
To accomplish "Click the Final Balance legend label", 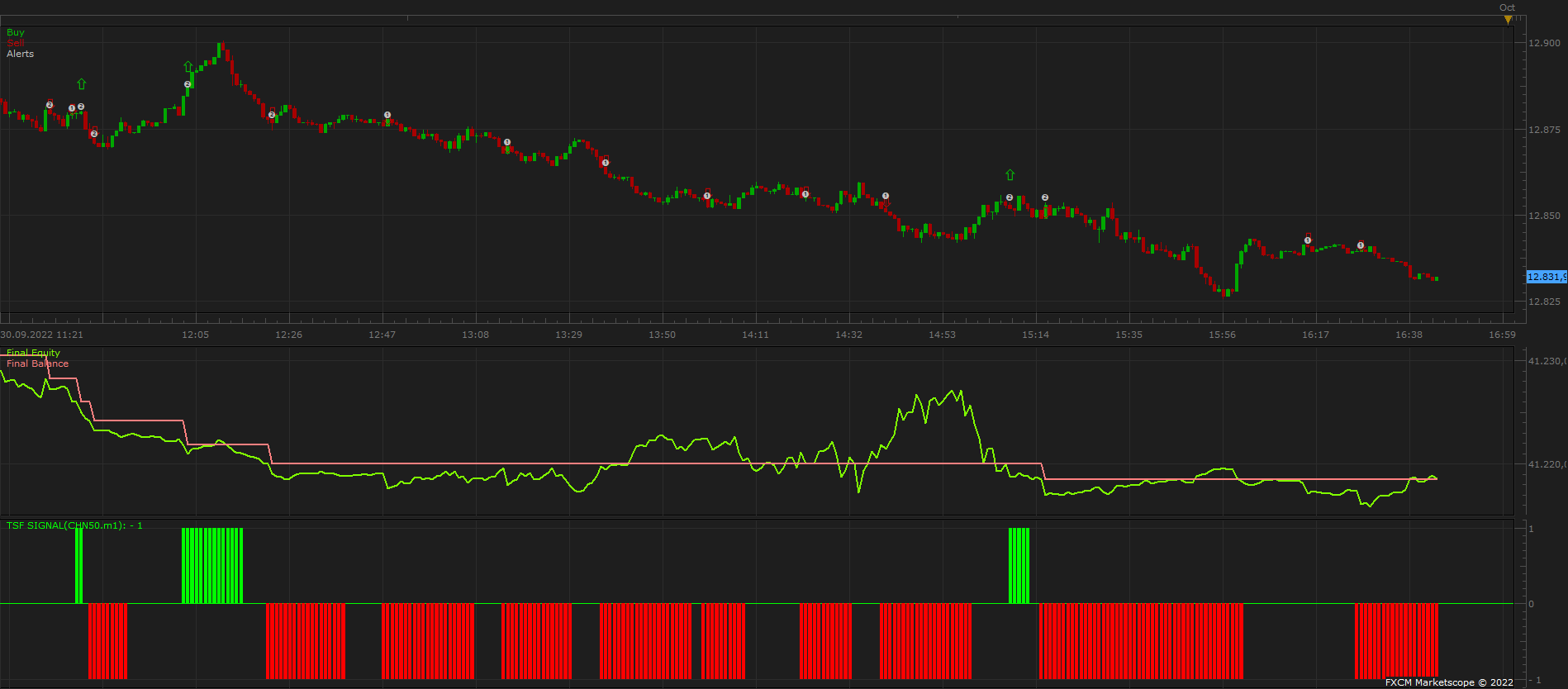I will coord(37,364).
